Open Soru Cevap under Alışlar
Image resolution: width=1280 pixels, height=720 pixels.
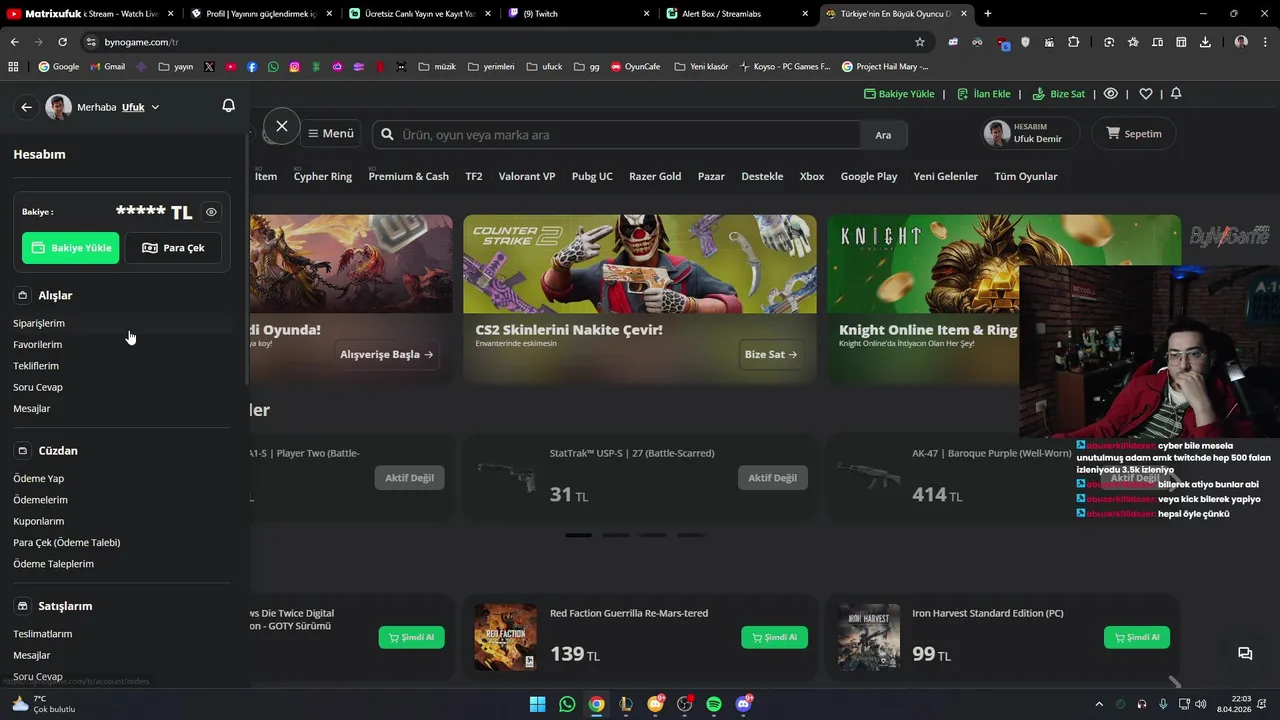coord(38,387)
